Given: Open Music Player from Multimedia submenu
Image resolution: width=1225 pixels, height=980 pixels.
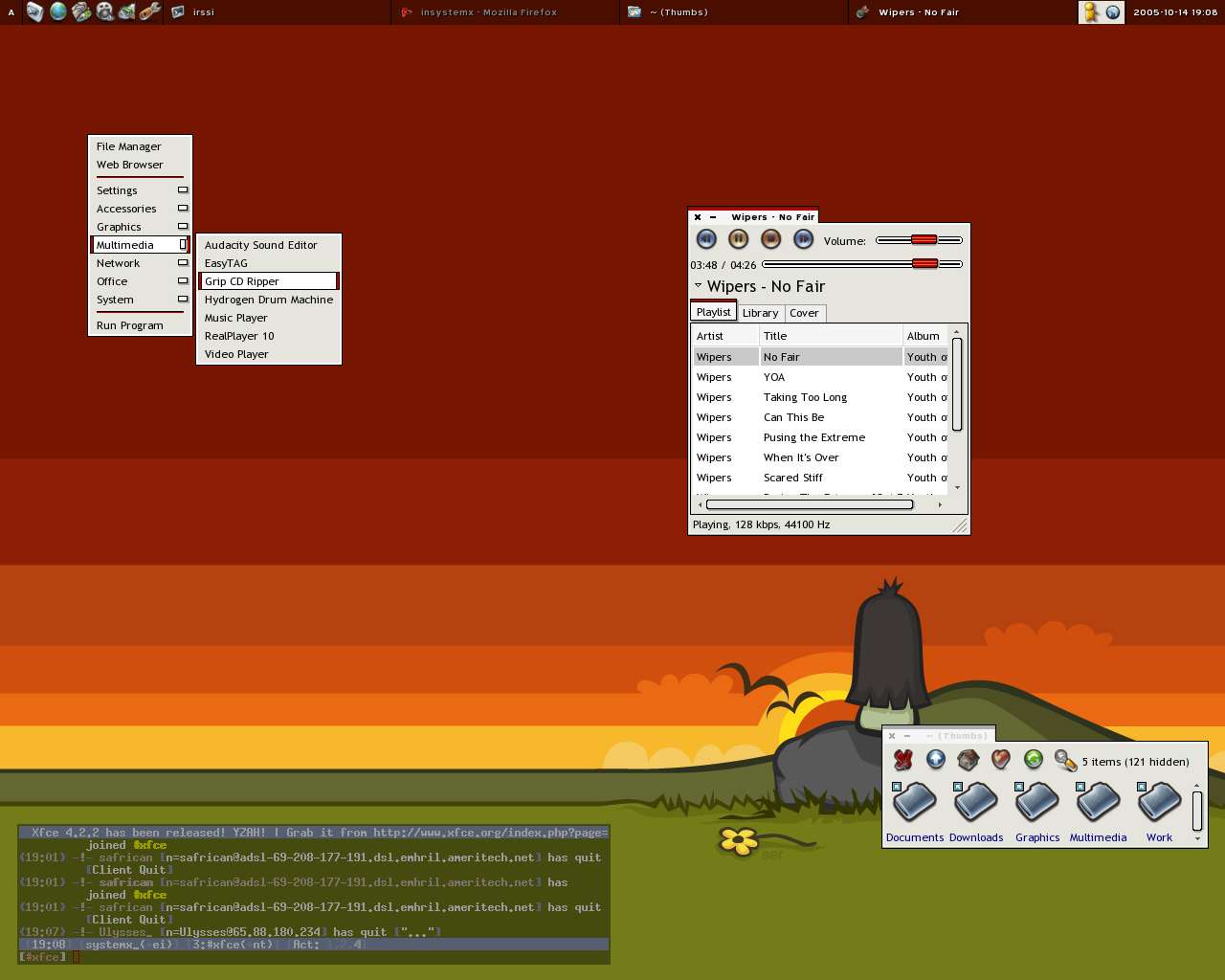Looking at the screenshot, I should (269, 318).
